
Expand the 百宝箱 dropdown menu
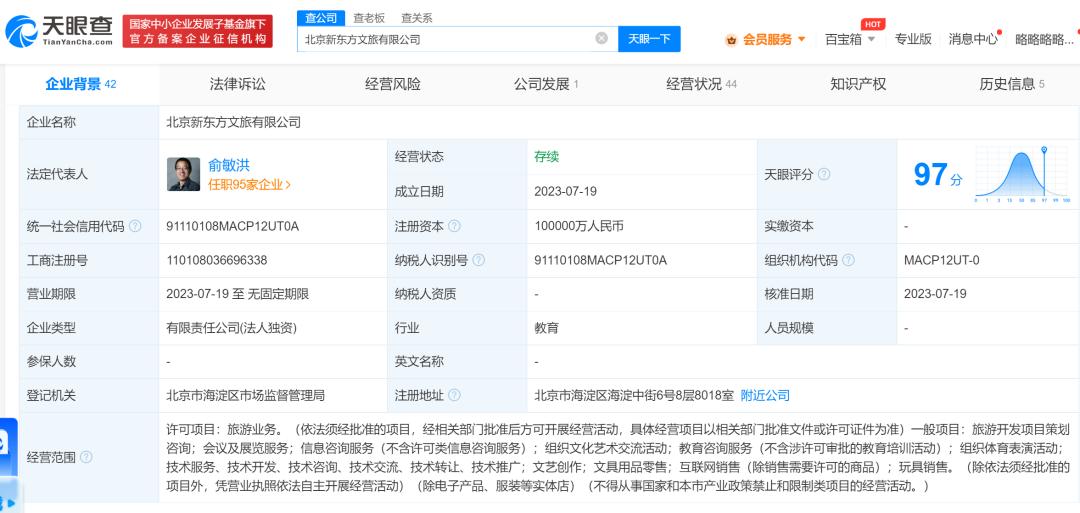point(850,39)
